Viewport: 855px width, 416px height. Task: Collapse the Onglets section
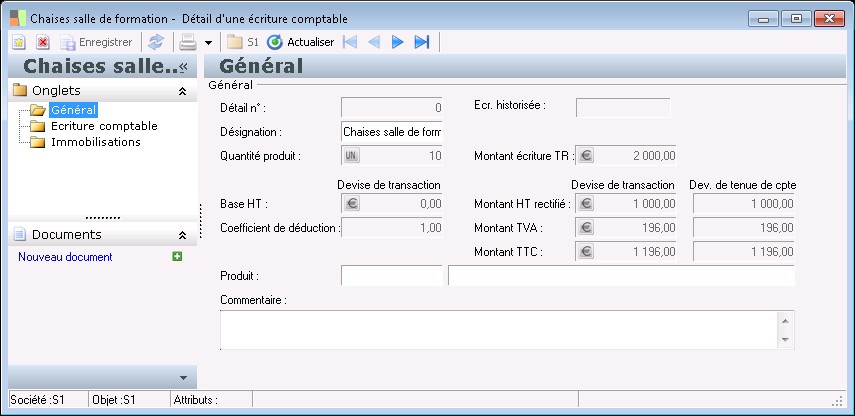[183, 91]
